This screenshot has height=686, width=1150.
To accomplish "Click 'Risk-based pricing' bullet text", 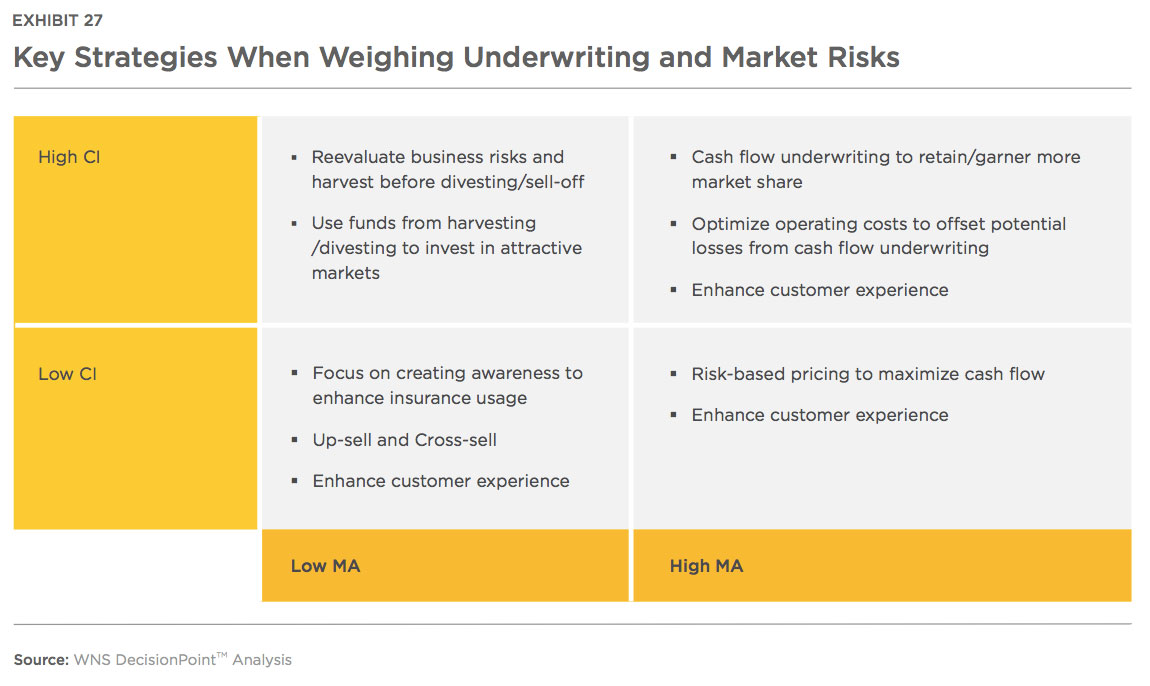I will pyautogui.click(x=868, y=374).
